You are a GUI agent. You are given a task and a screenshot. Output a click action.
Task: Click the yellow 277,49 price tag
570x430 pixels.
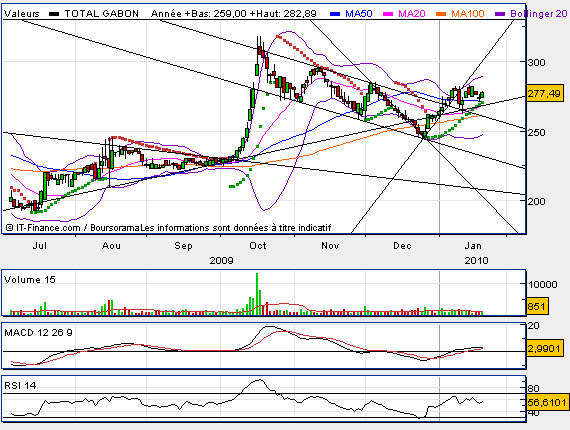(544, 94)
